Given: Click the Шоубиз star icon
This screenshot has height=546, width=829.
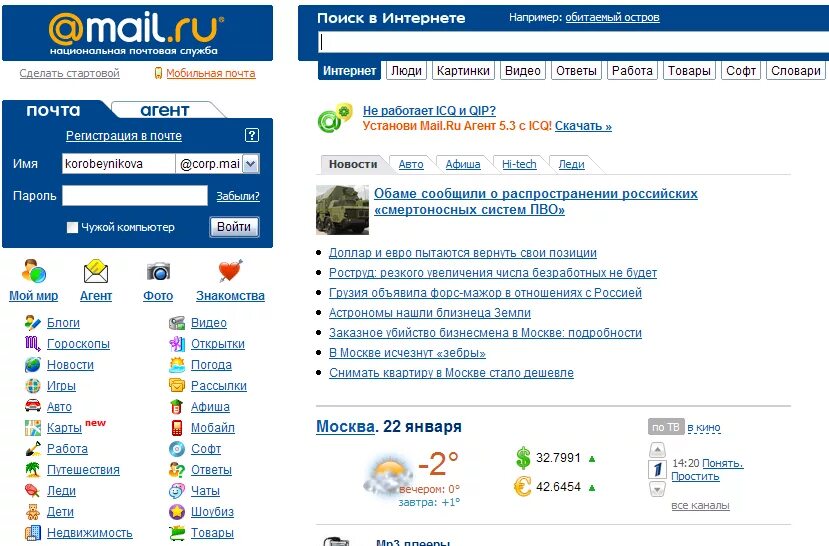Looking at the screenshot, I should pyautogui.click(x=177, y=512).
